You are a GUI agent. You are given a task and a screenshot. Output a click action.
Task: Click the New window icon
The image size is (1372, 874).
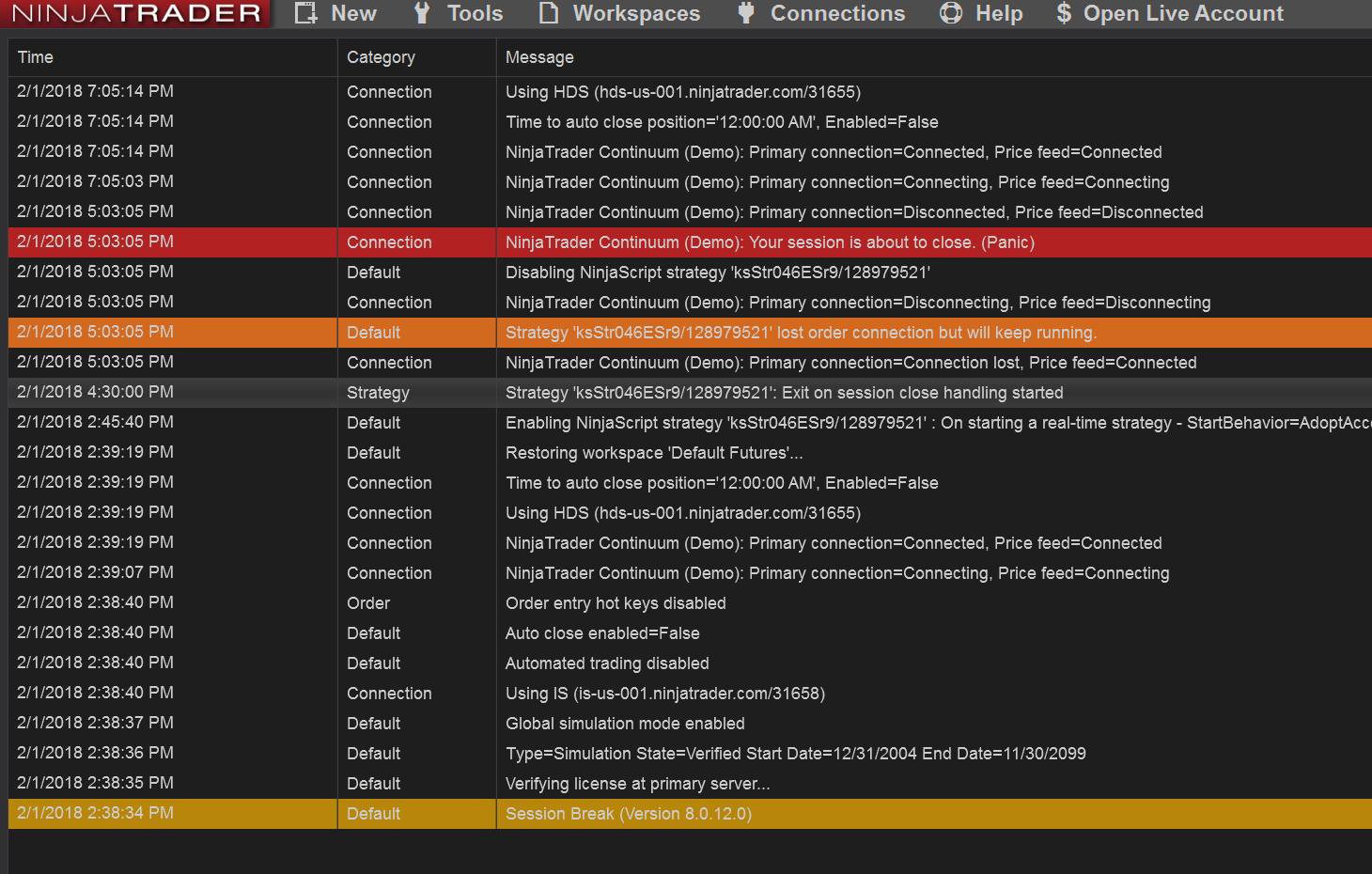click(305, 13)
